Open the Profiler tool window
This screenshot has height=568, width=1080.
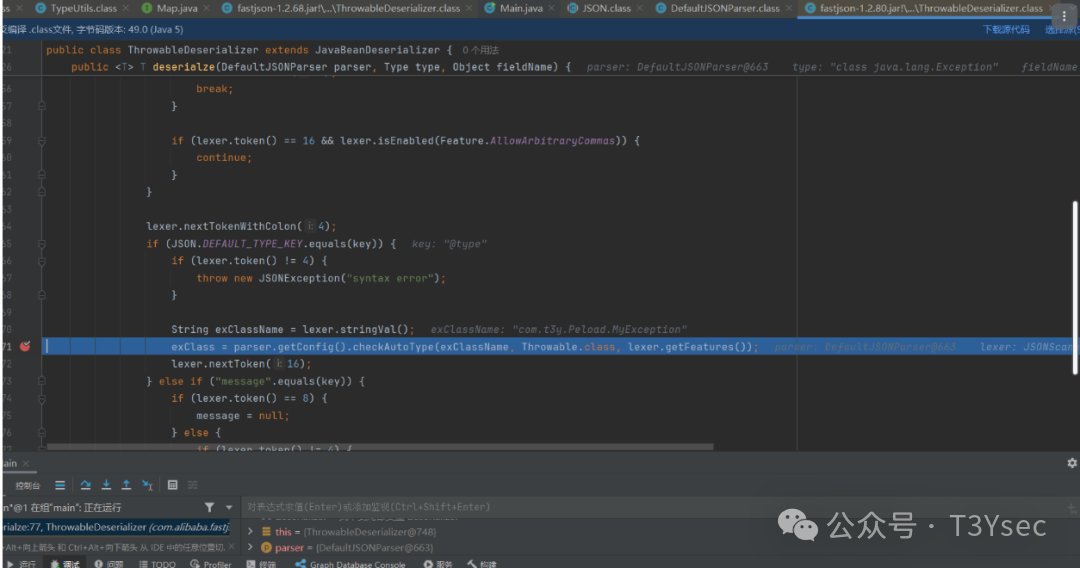point(211,564)
